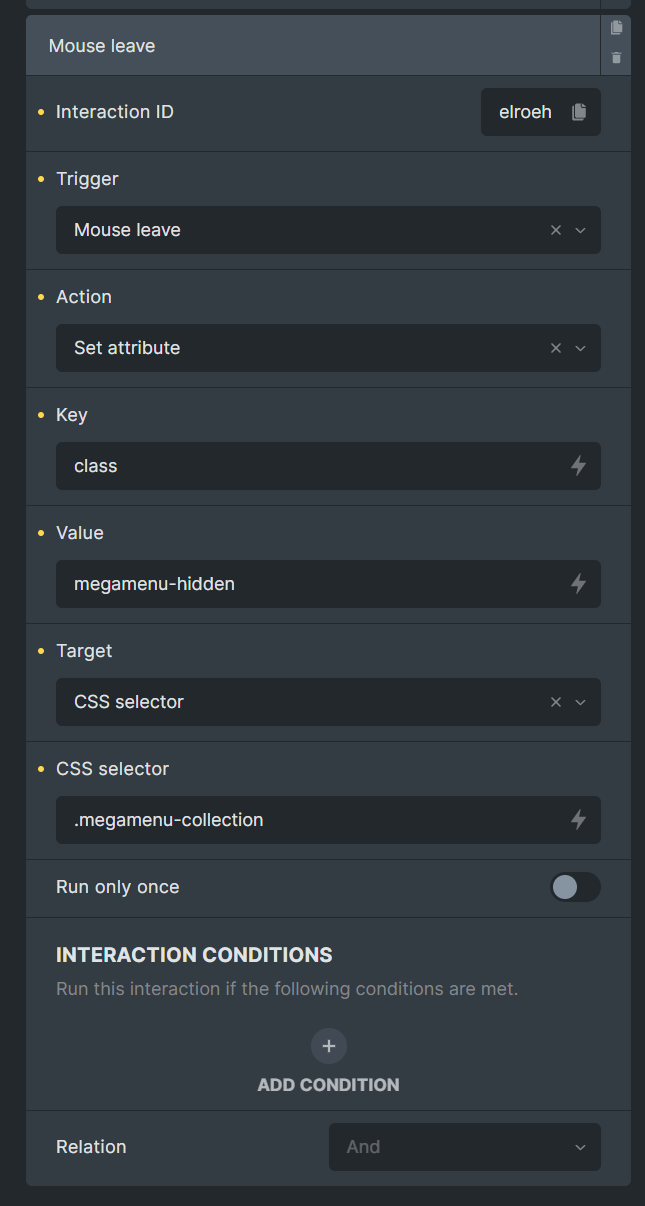Clear the CSS selector target selection
The image size is (645, 1206).
pos(556,702)
